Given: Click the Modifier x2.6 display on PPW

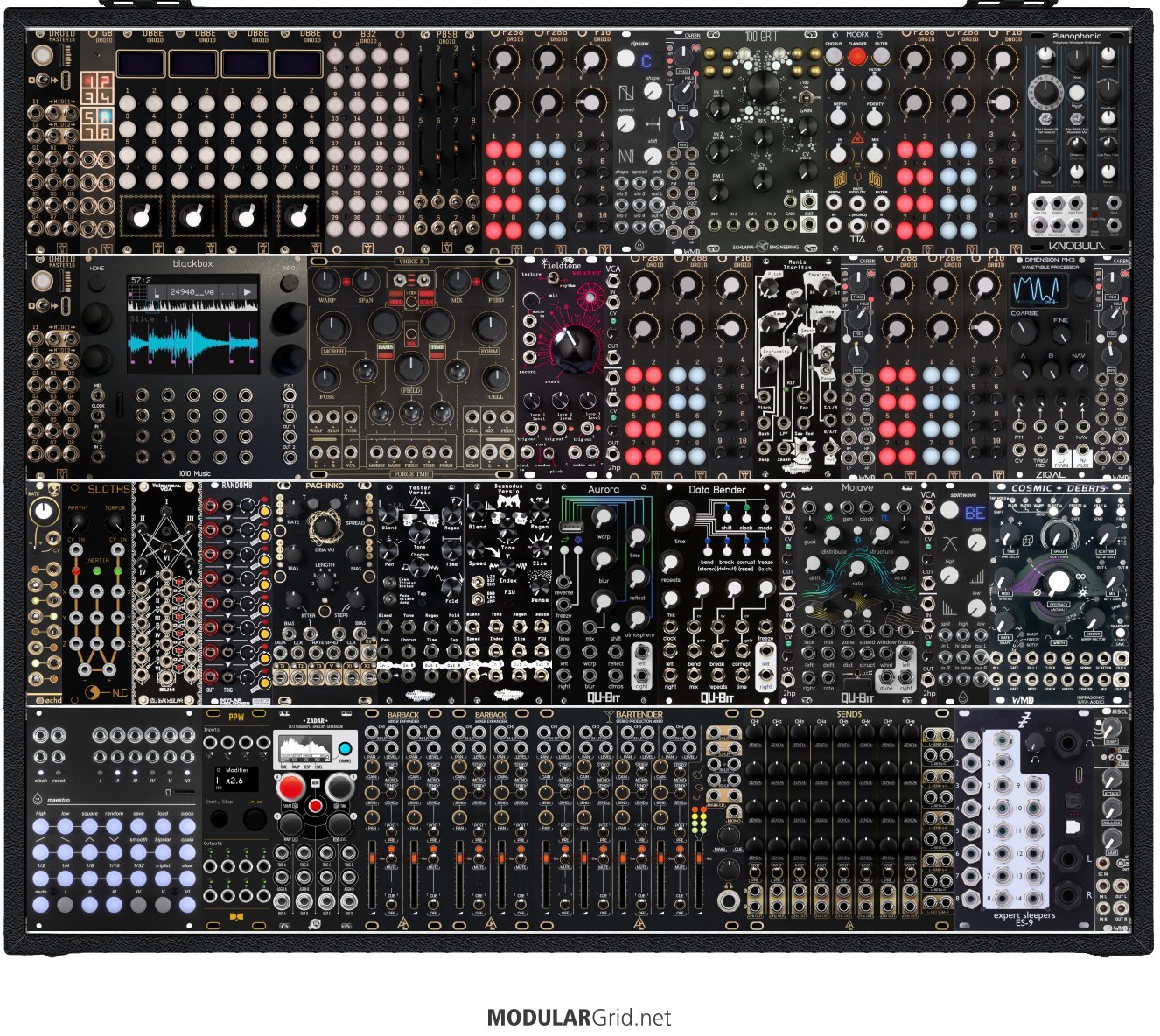Looking at the screenshot, I should 235,777.
